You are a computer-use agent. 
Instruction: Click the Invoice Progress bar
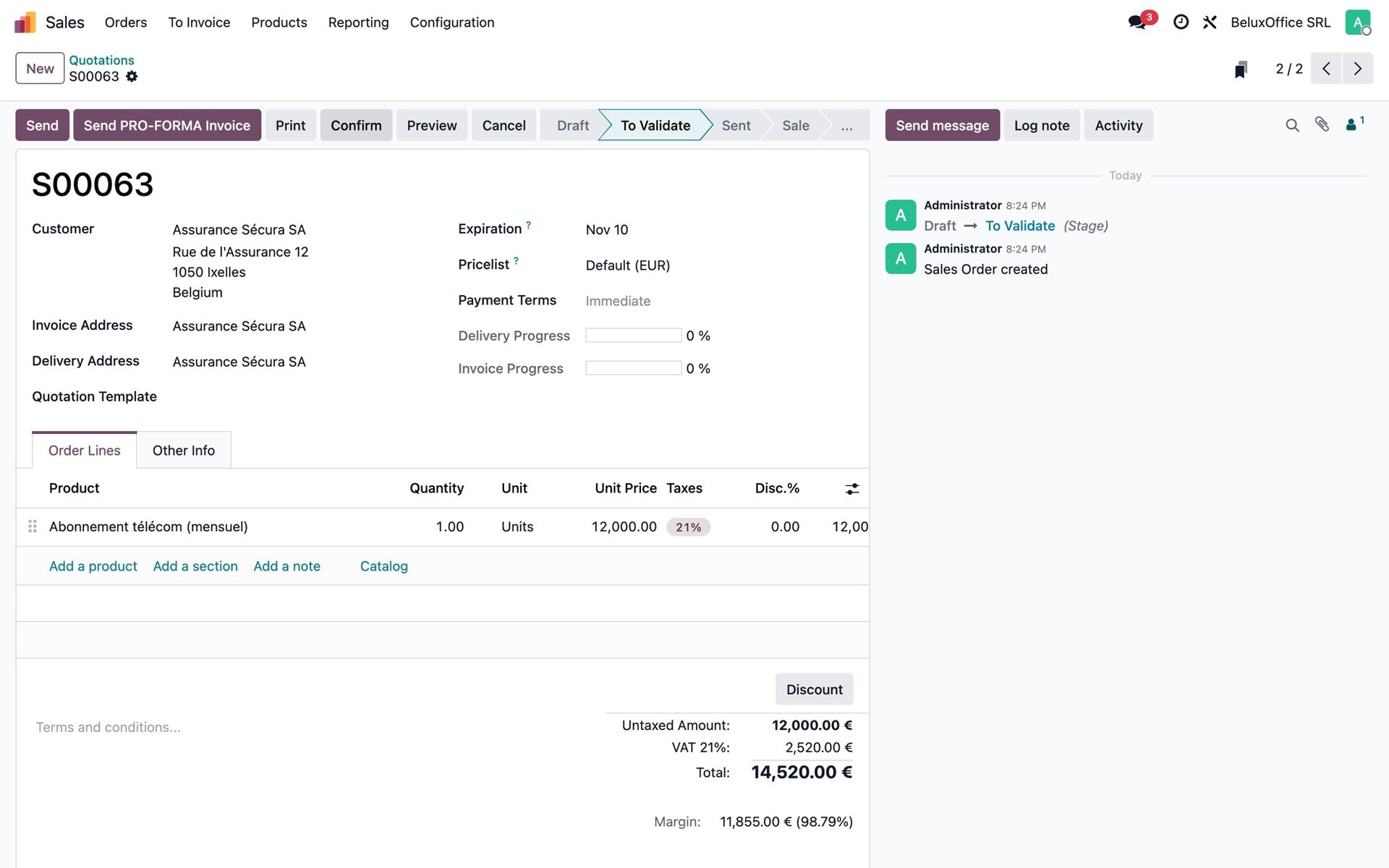coord(633,368)
